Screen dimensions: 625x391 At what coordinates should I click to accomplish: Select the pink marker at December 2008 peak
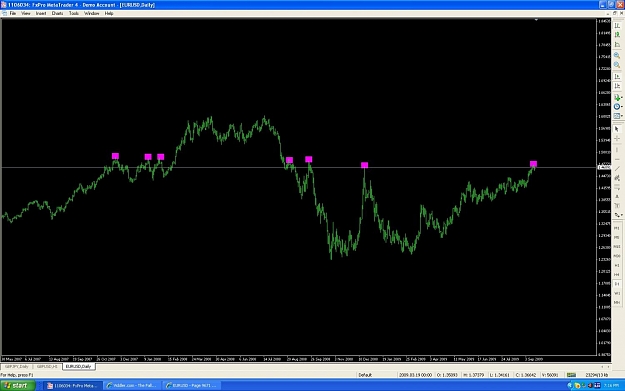(364, 165)
